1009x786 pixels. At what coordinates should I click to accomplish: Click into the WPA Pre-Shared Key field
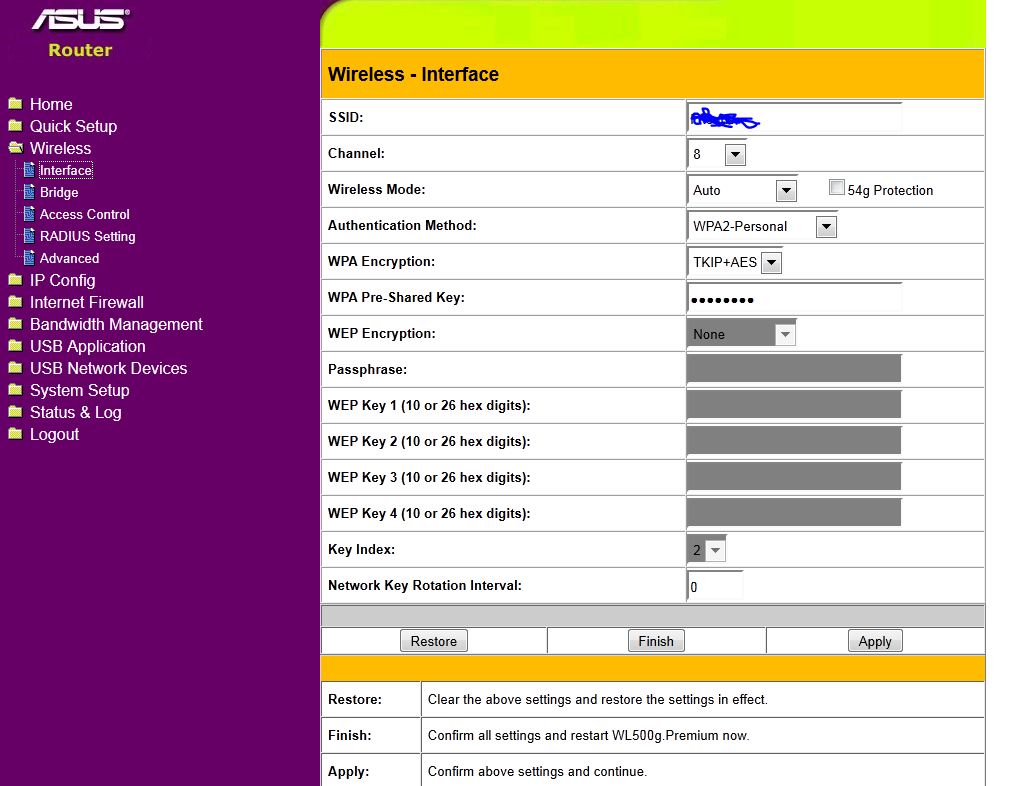click(x=794, y=299)
